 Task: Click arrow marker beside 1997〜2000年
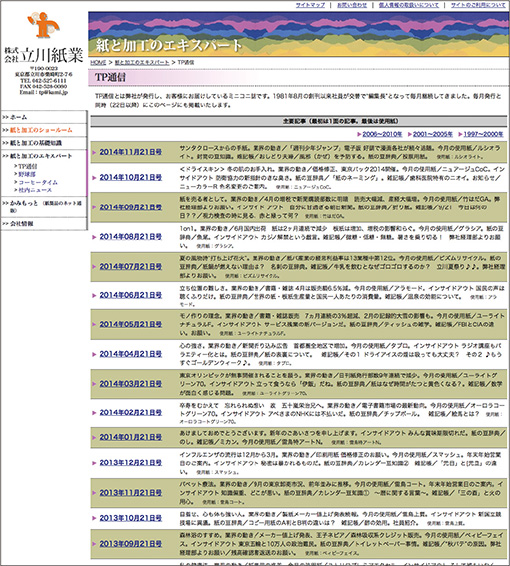pos(460,134)
